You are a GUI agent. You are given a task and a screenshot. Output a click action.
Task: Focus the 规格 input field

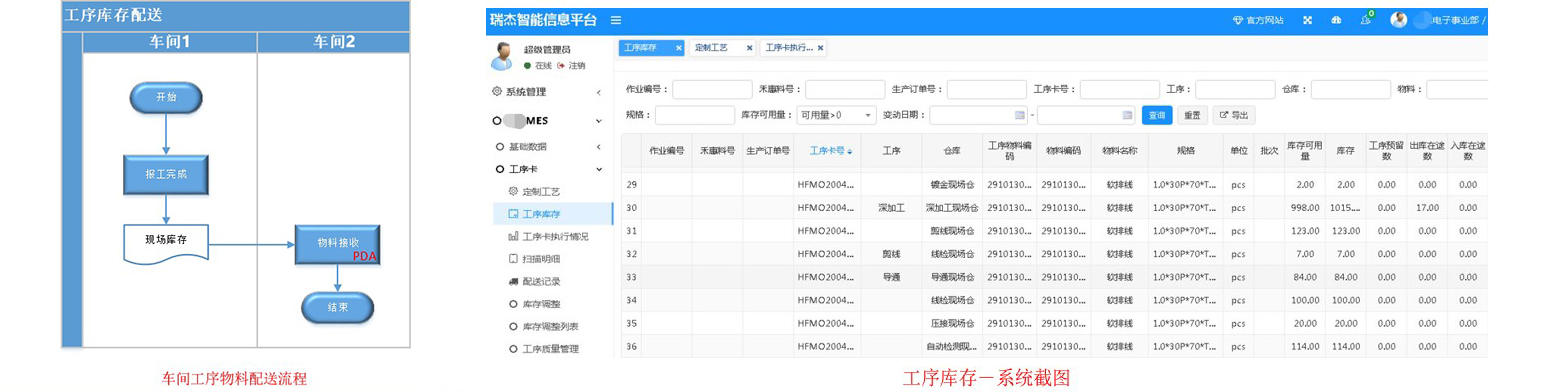coord(695,115)
